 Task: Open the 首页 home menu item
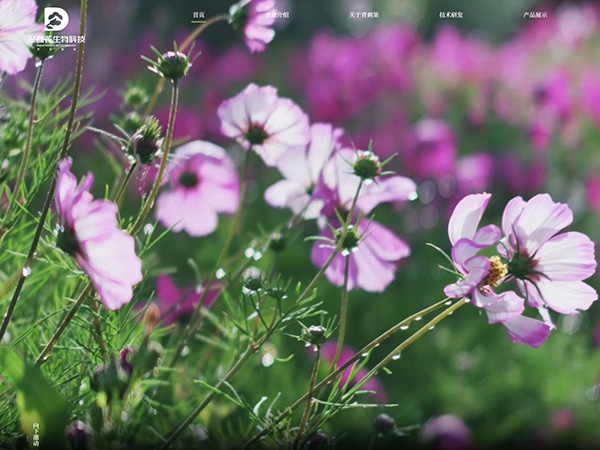coord(198,15)
